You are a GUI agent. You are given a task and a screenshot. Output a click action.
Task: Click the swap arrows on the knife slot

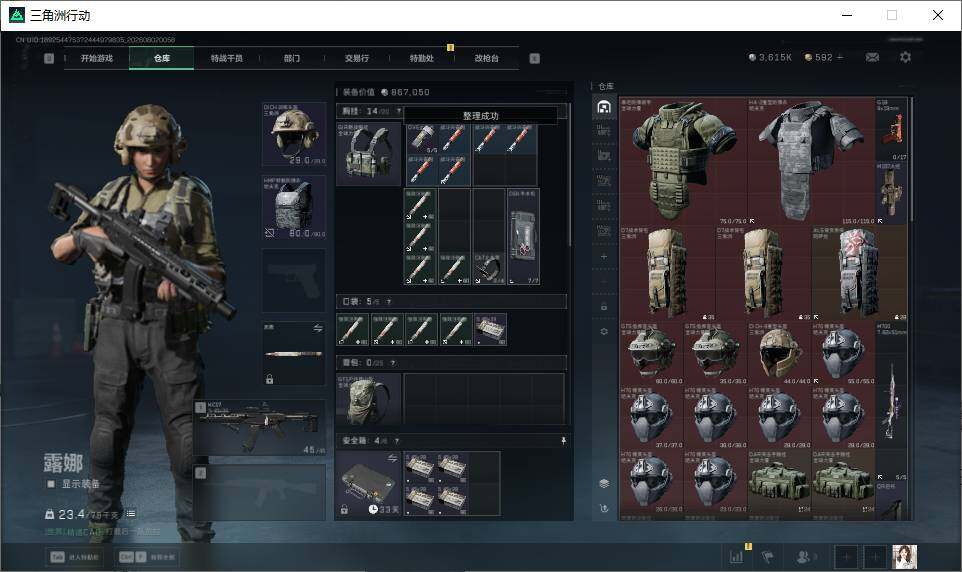(318, 328)
